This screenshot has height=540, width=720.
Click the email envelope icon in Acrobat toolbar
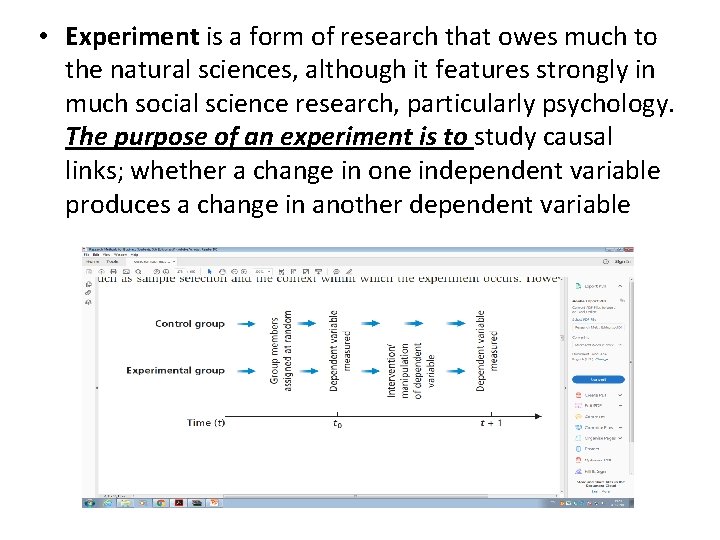pos(126,272)
